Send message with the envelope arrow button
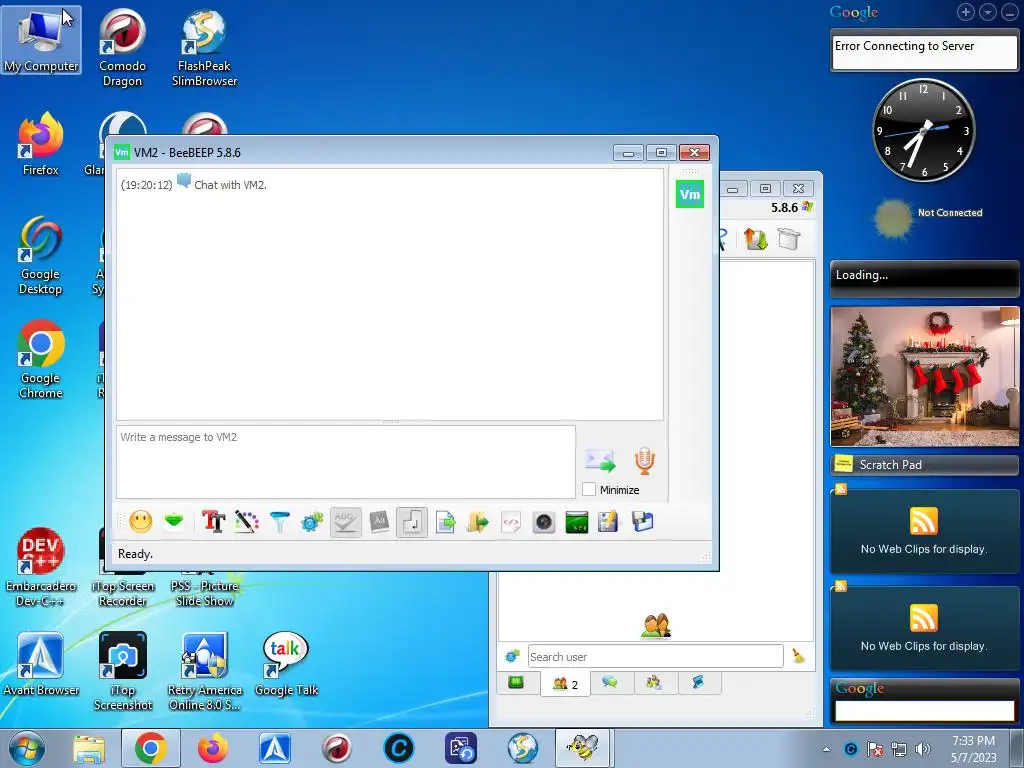1024x768 pixels. pos(600,460)
